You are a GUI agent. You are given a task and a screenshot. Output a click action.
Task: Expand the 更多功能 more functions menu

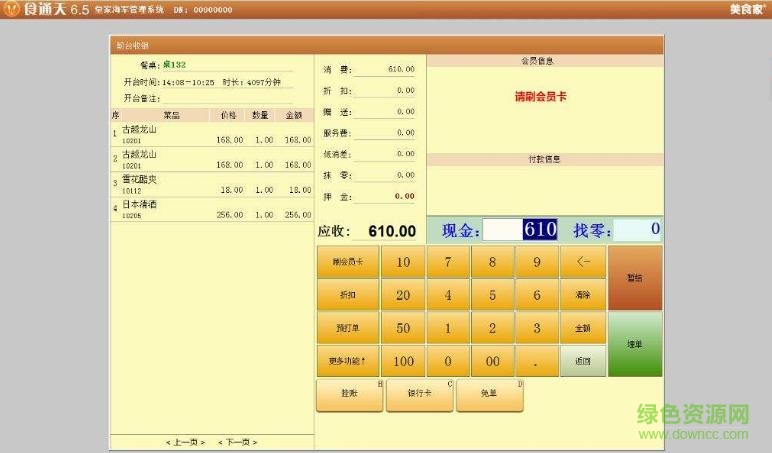coord(347,361)
